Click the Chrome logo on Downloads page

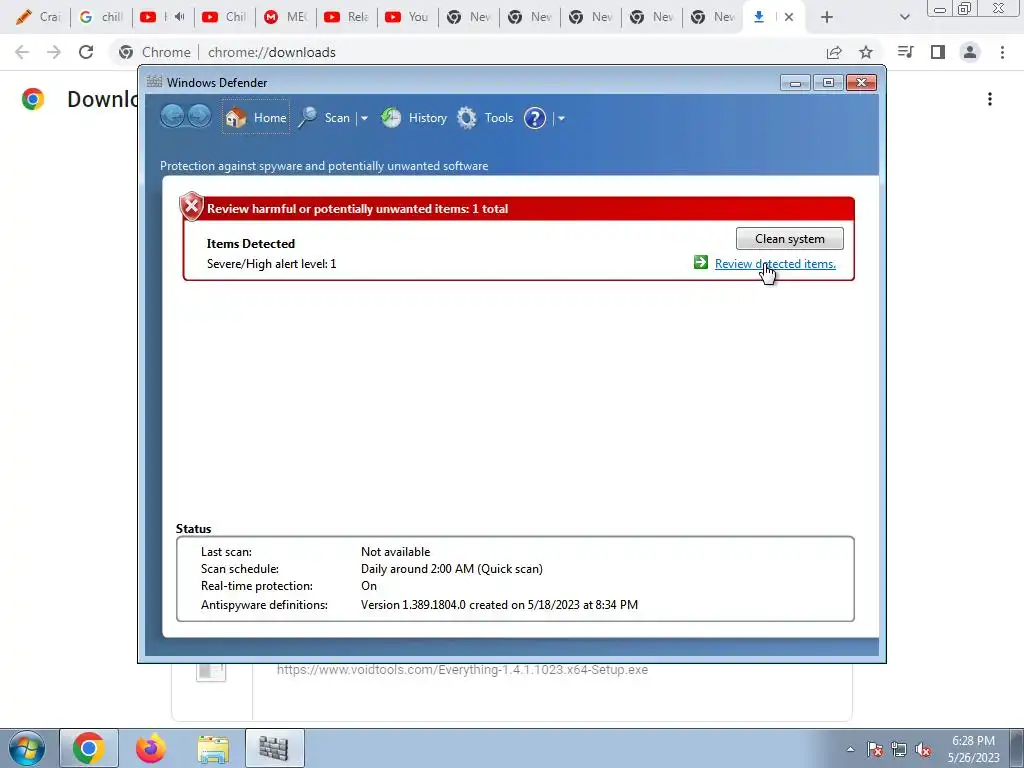[x=33, y=99]
